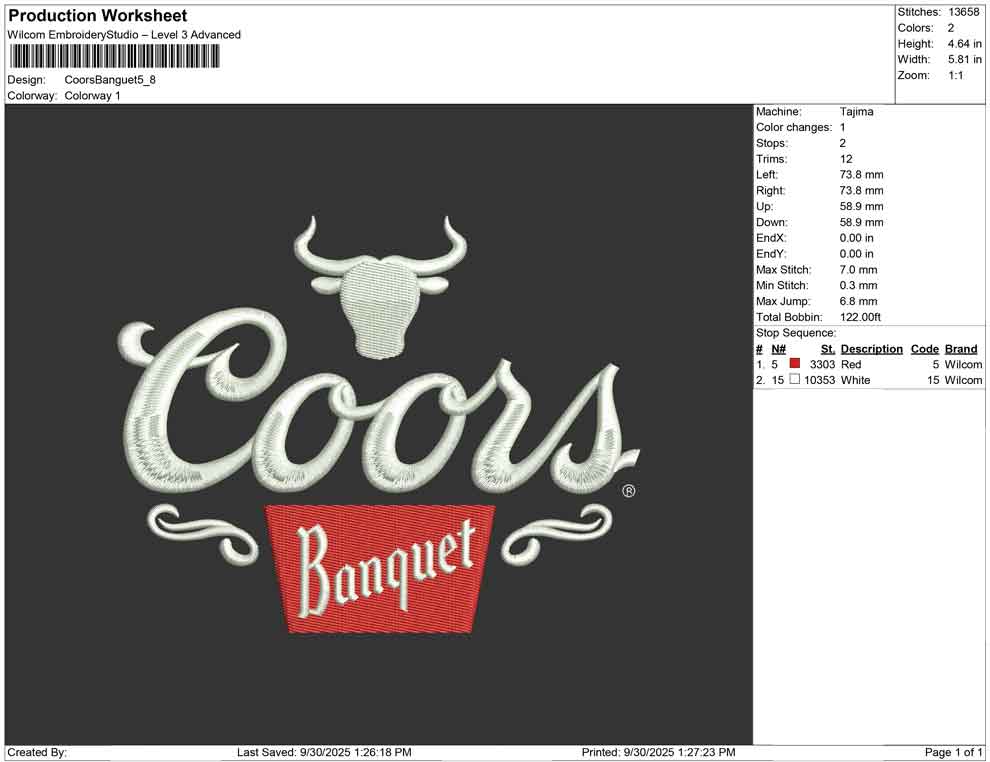Click the Production Worksheet title

coord(98,16)
